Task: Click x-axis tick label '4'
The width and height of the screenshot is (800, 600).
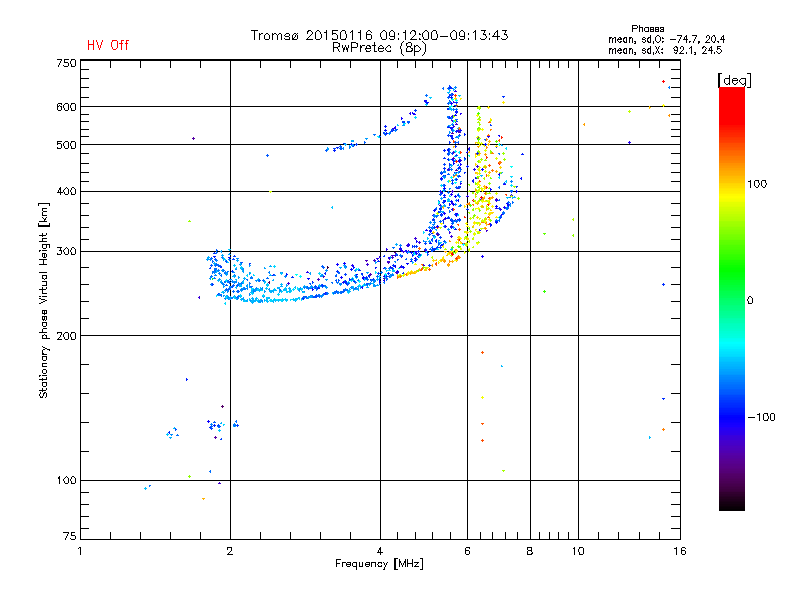Action: coord(380,551)
